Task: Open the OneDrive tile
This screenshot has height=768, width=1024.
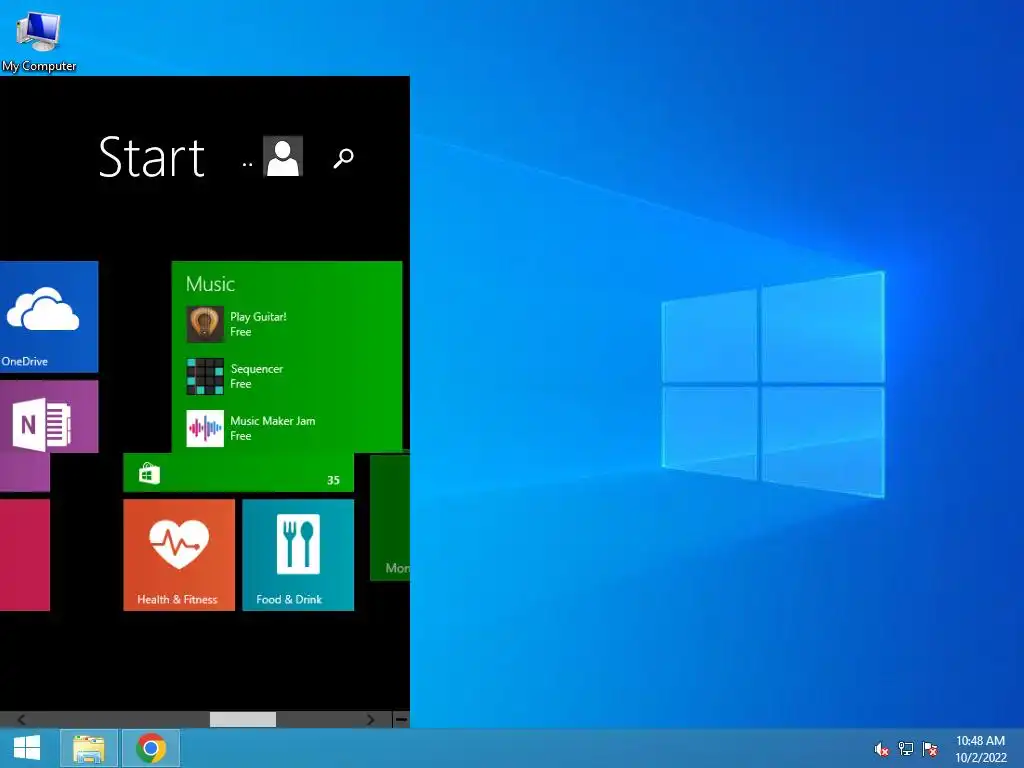Action: click(x=49, y=317)
